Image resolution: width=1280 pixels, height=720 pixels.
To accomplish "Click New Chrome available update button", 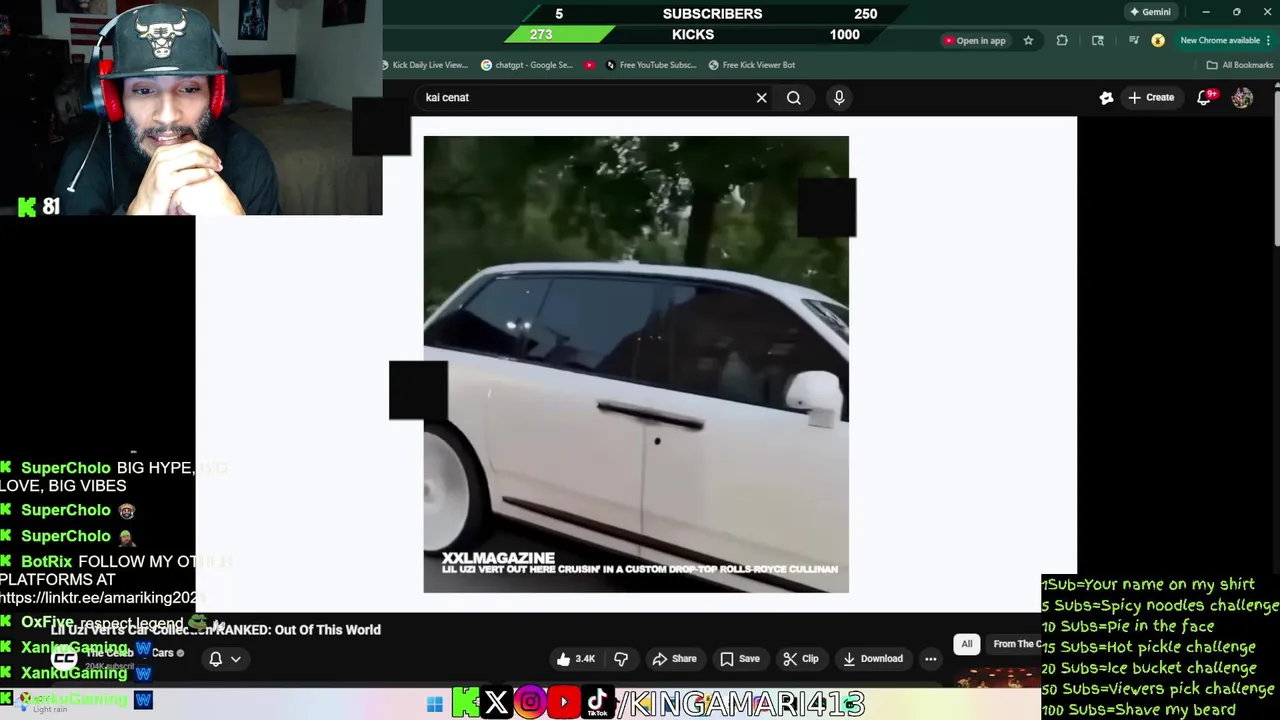I will click(1225, 40).
